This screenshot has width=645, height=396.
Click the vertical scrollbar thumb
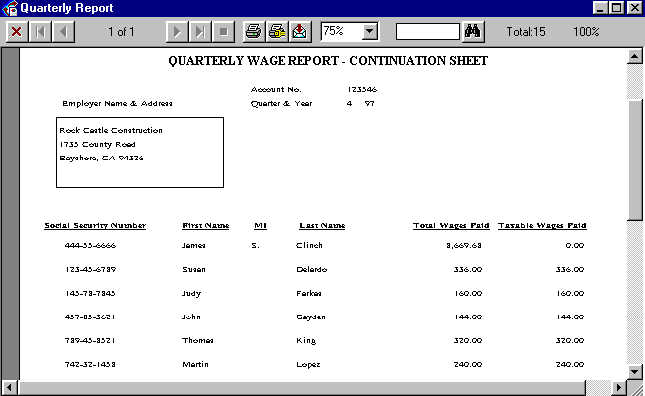pos(635,160)
